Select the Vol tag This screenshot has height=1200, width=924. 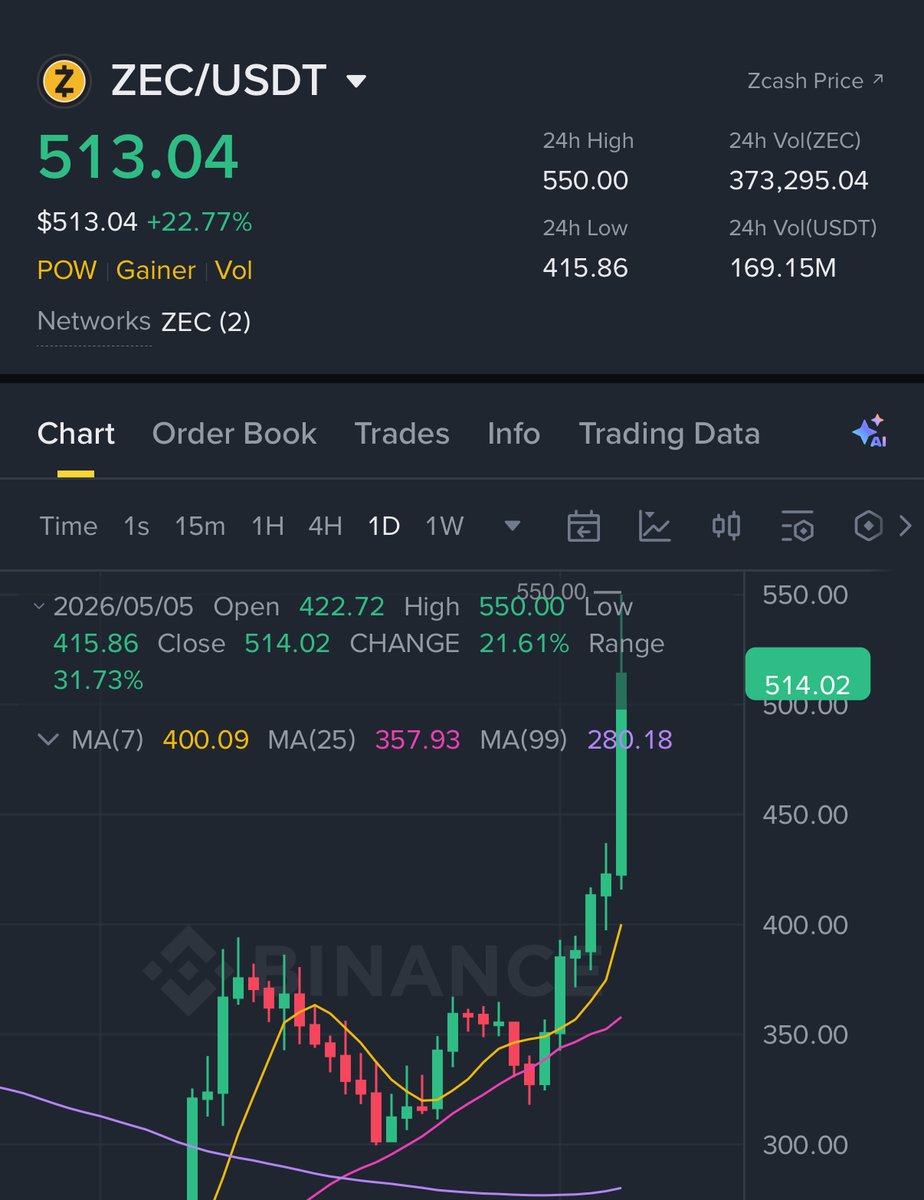[234, 270]
